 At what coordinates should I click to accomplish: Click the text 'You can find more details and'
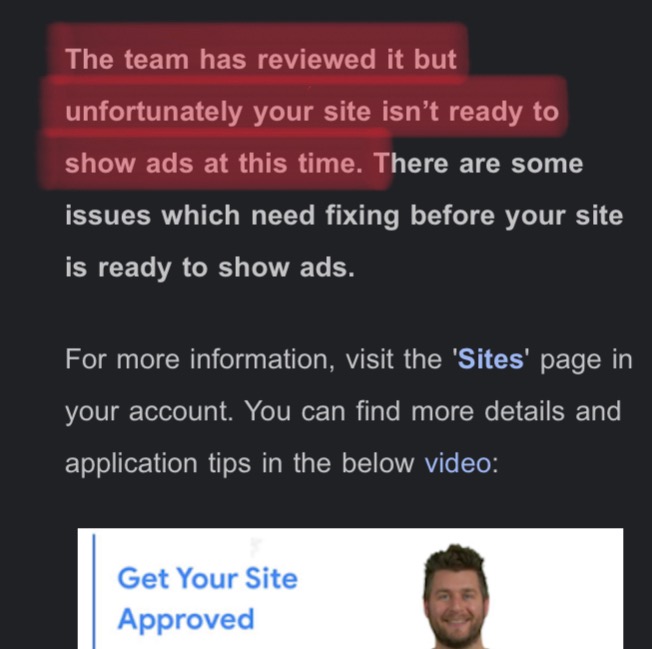(432, 411)
